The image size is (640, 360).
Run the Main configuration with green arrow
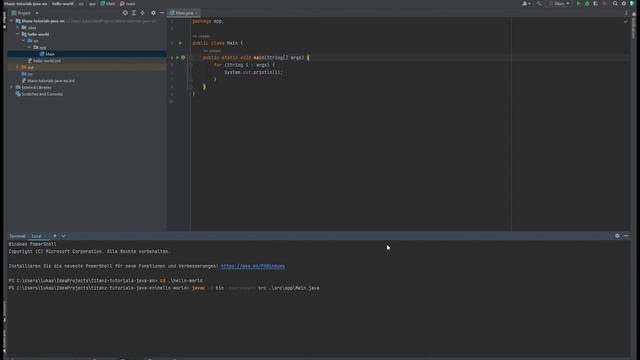(x=578, y=4)
